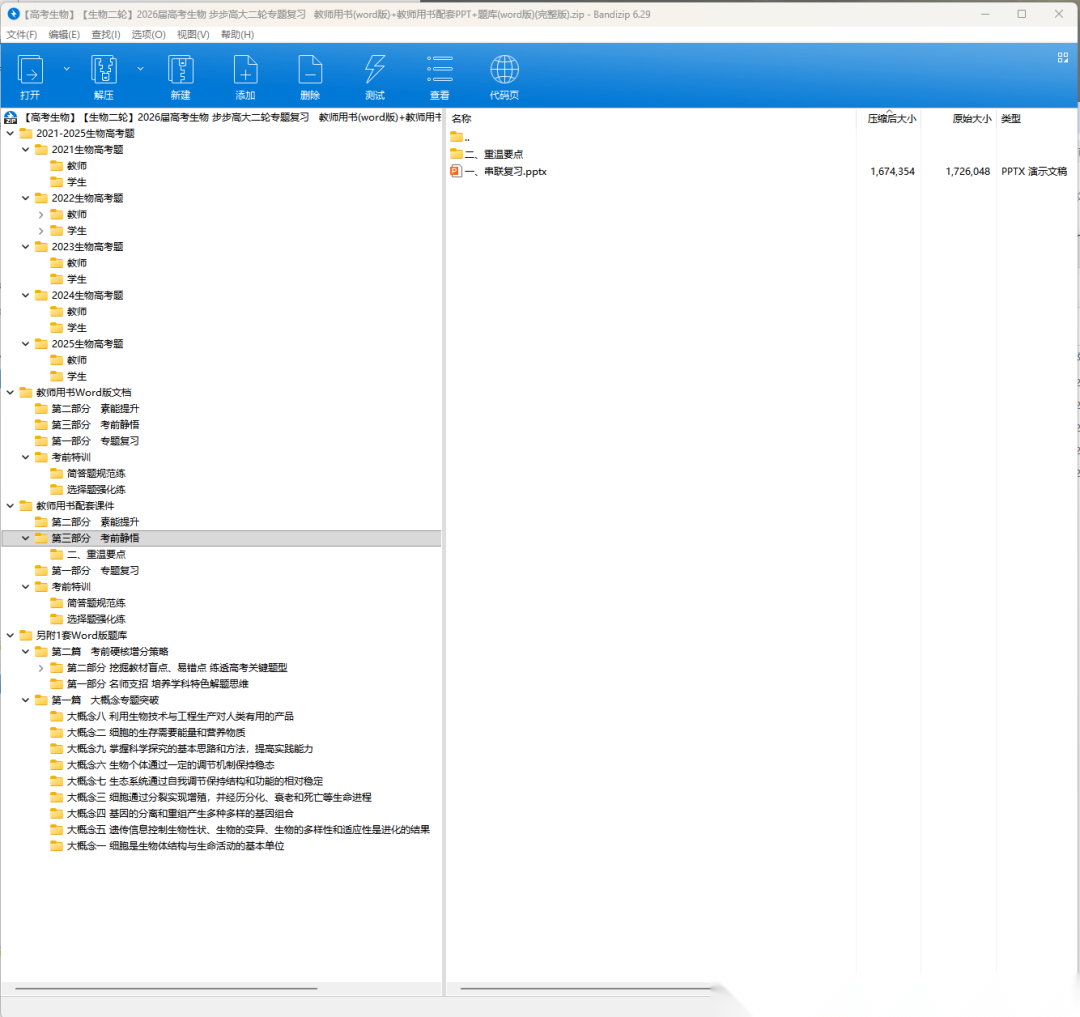
Task: Sort by 名称 column header
Action: pyautogui.click(x=461, y=119)
